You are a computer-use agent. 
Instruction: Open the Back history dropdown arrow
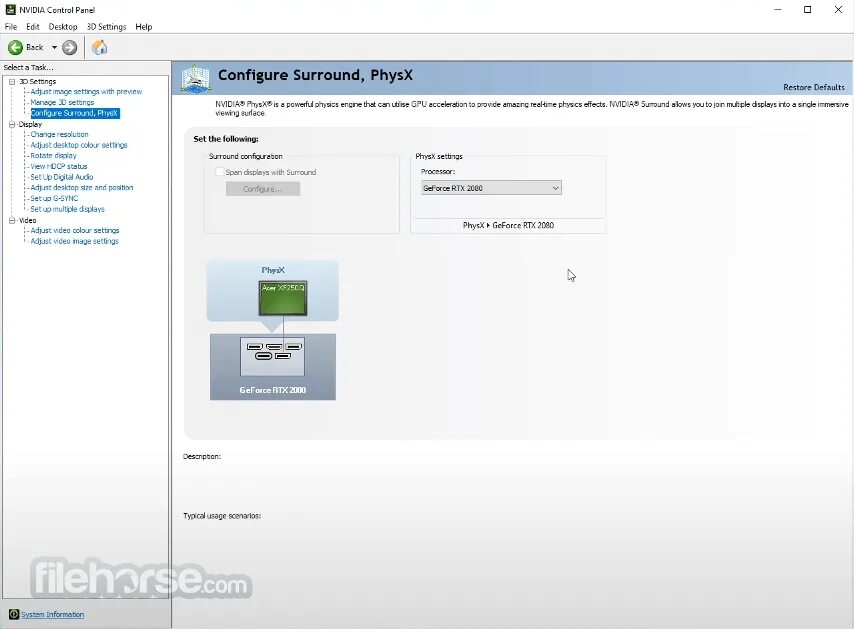pyautogui.click(x=54, y=47)
